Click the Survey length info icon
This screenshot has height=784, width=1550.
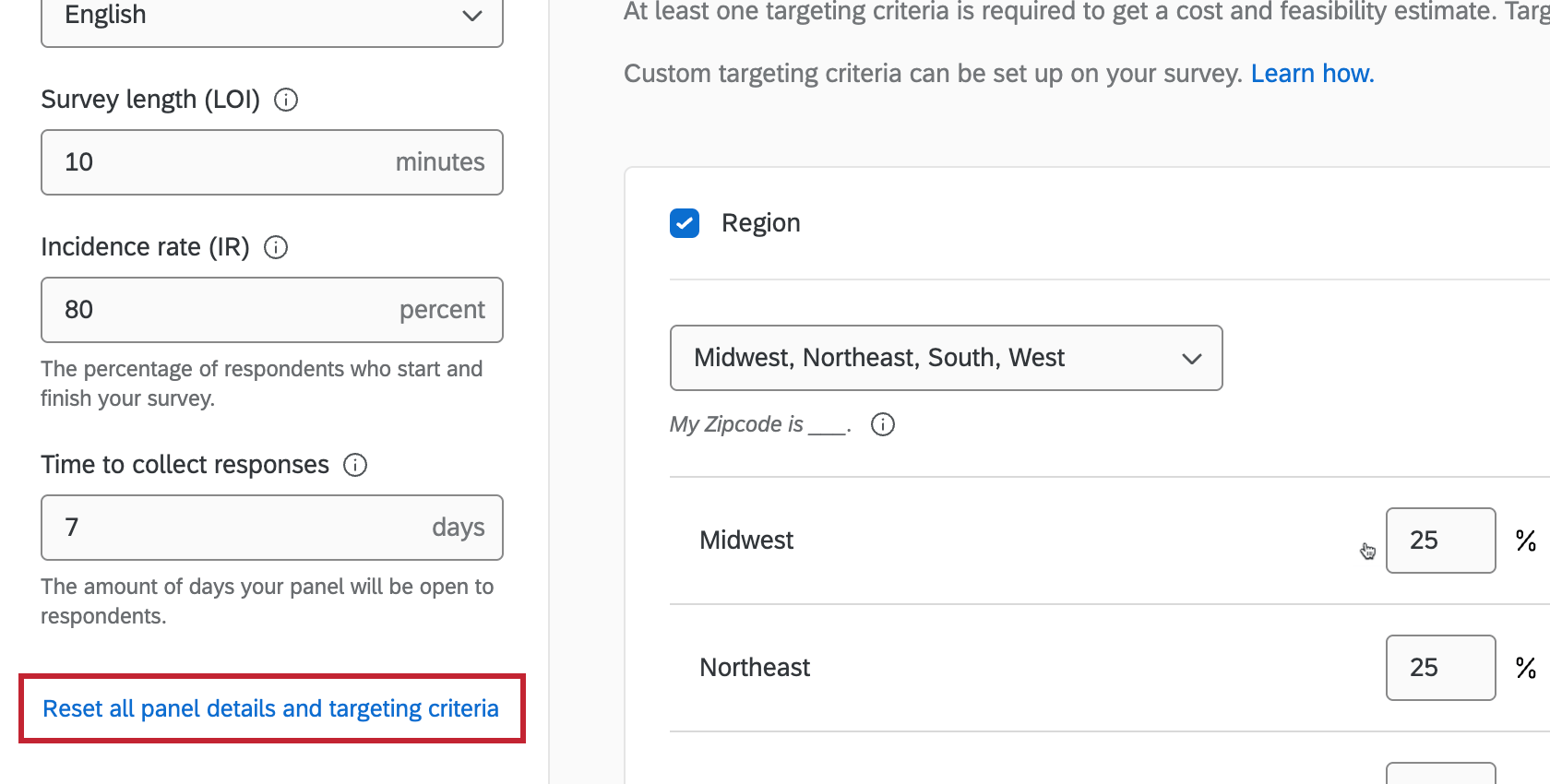[286, 100]
